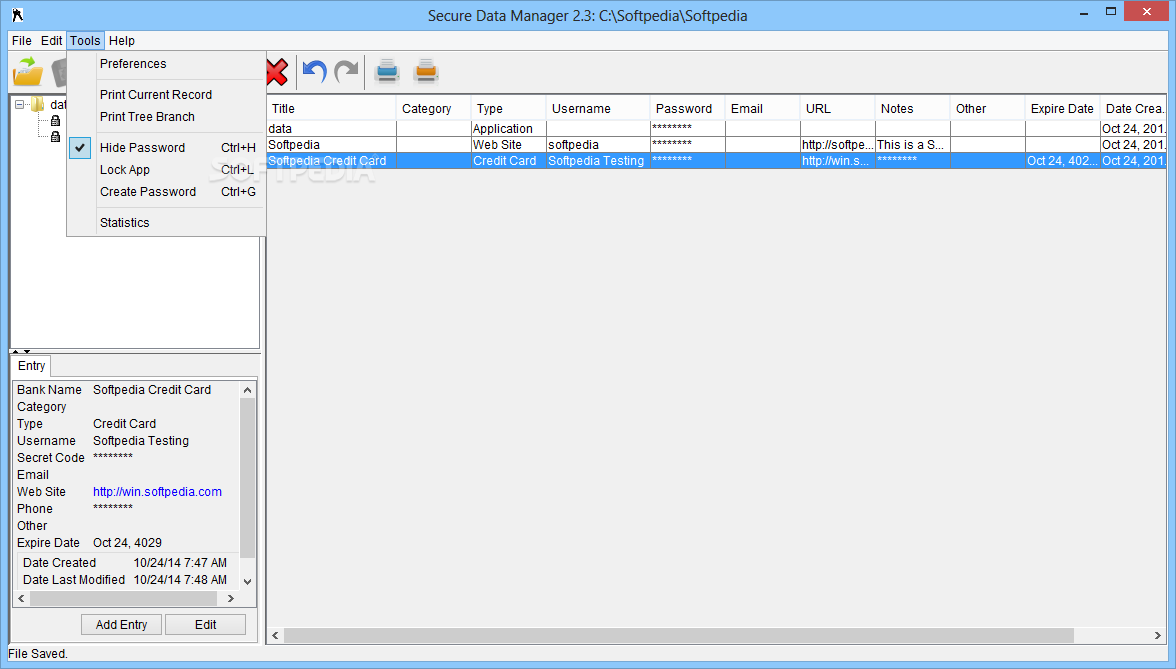The width and height of the screenshot is (1176, 669).
Task: Open the Edit menu
Action: [x=51, y=40]
